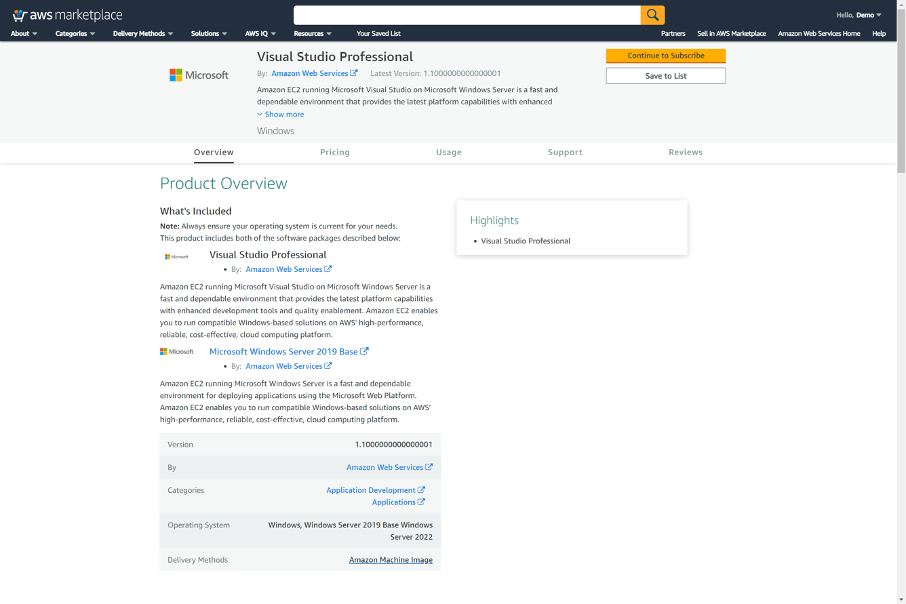906x604 pixels.
Task: Open the Amazon Machine Image link
Action: point(391,559)
